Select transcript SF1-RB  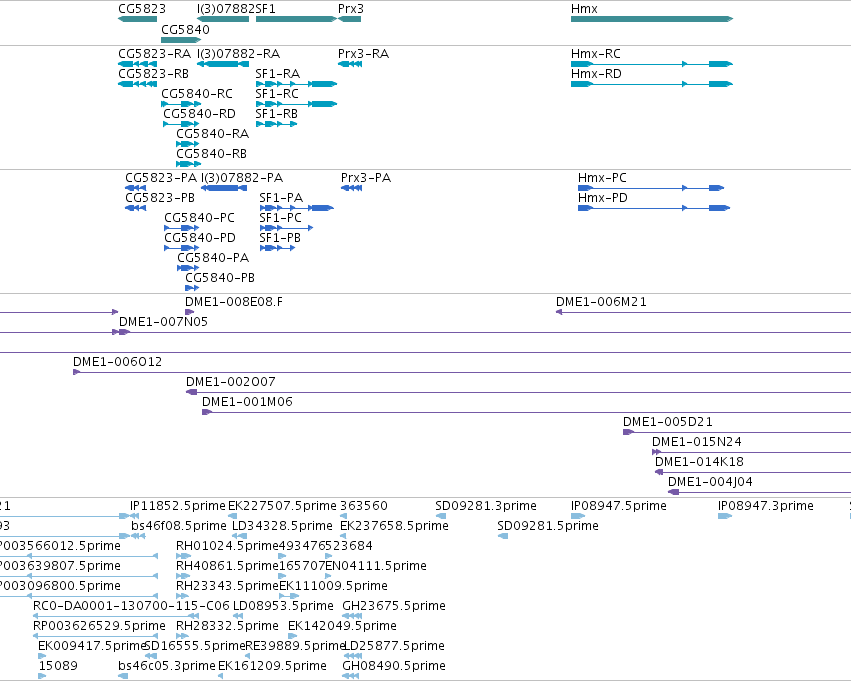[x=277, y=124]
